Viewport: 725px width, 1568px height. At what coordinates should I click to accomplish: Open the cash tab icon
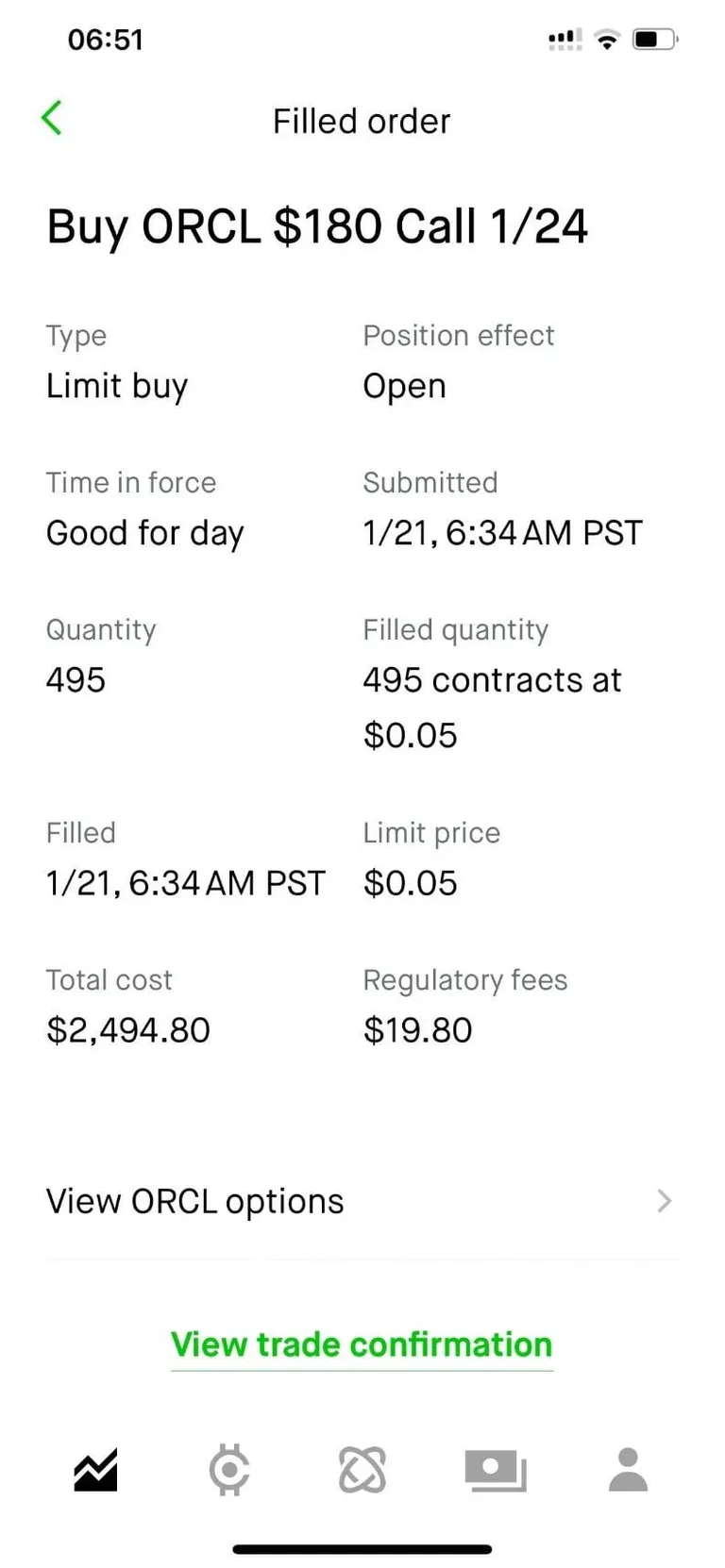pyautogui.click(x=495, y=1470)
